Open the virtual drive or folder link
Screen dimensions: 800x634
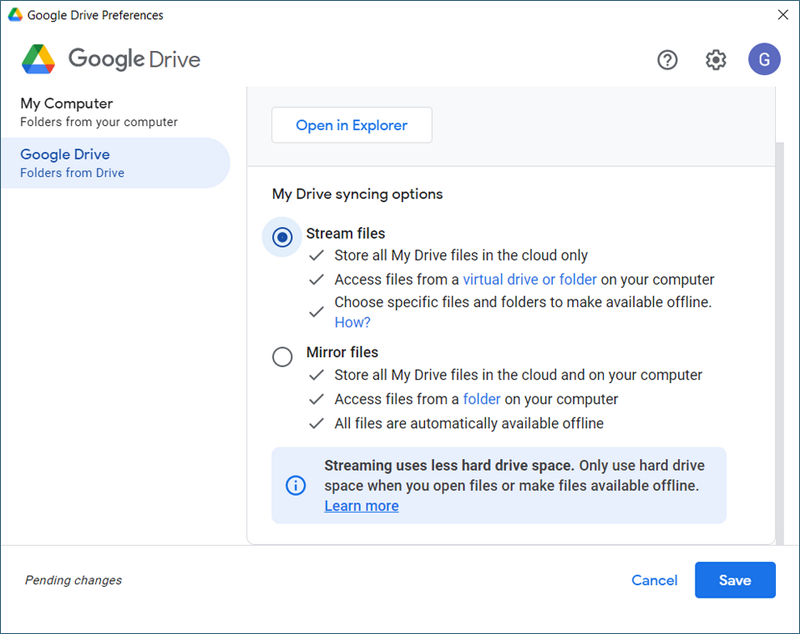(x=530, y=280)
